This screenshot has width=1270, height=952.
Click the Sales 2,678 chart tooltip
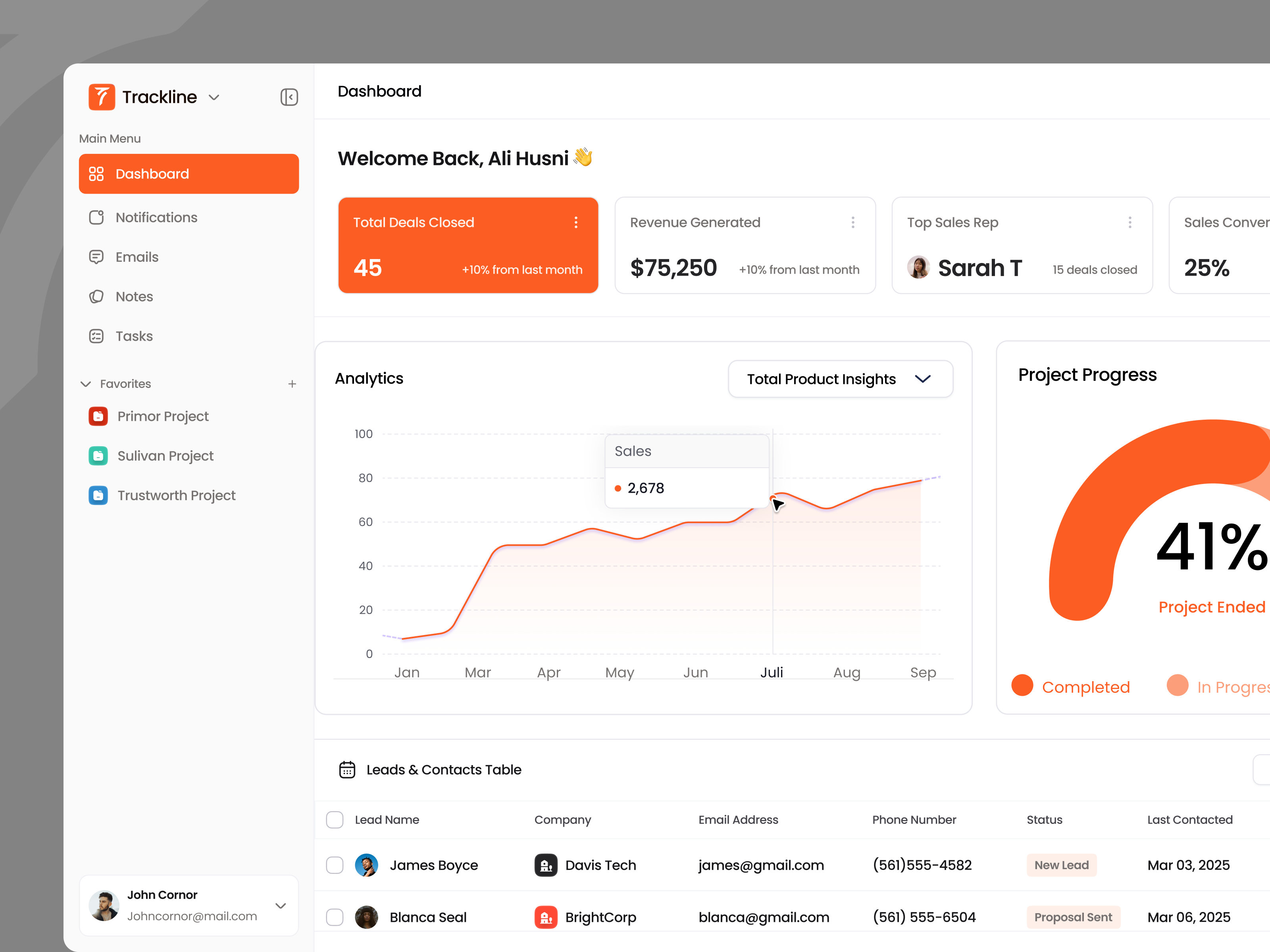(x=687, y=471)
